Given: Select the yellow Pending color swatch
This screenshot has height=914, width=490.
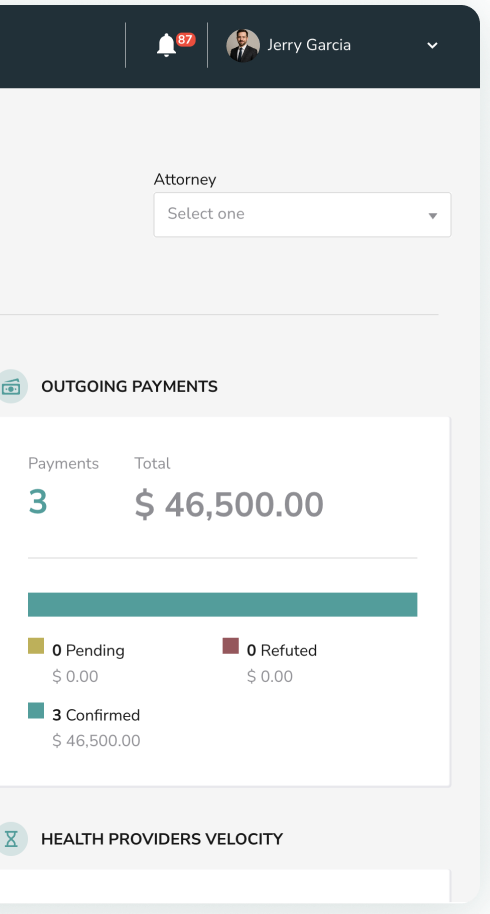Looking at the screenshot, I should point(36,646).
